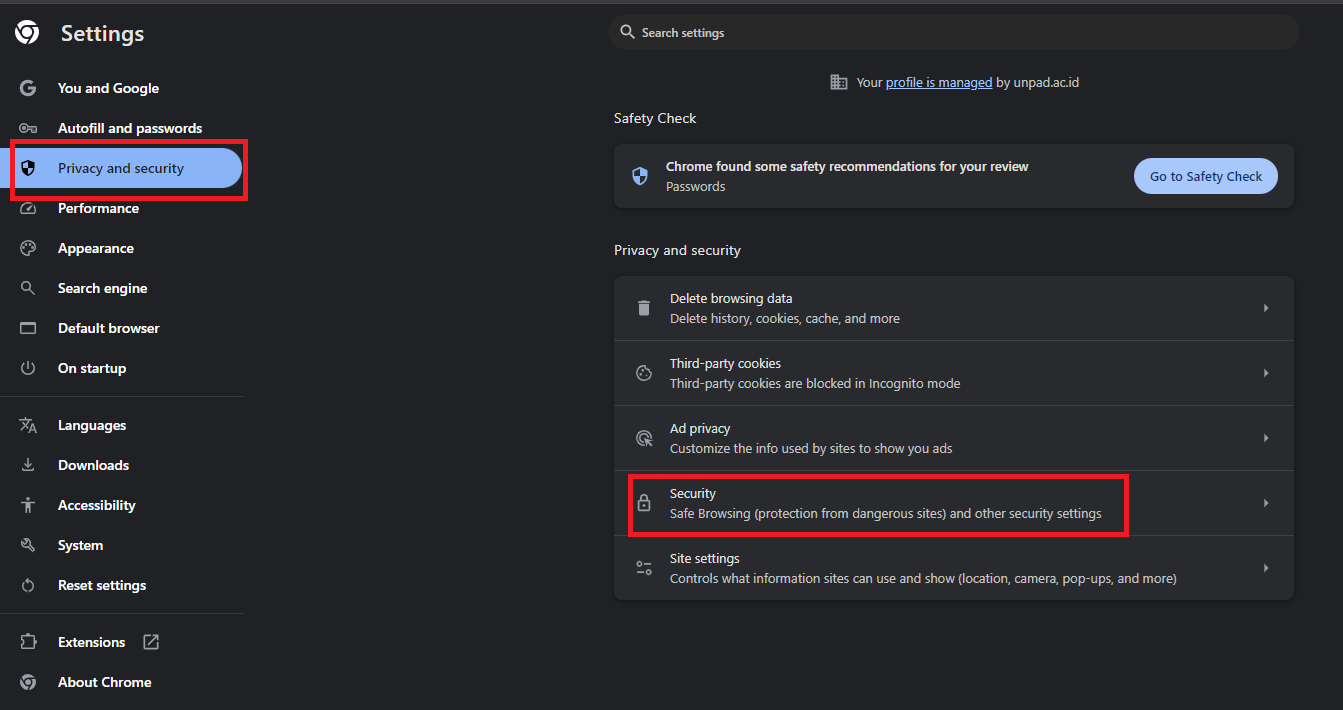Open Third-party cookies title
Image resolution: width=1343 pixels, height=710 pixels.
pos(725,363)
